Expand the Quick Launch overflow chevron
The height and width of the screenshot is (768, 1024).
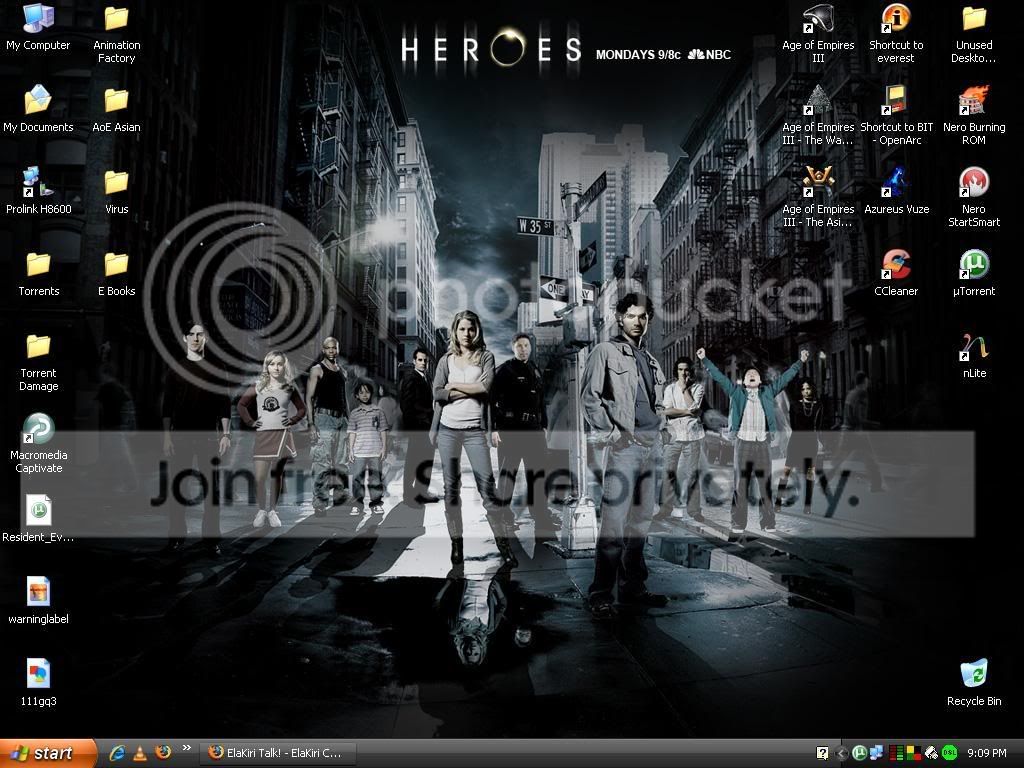tap(187, 748)
